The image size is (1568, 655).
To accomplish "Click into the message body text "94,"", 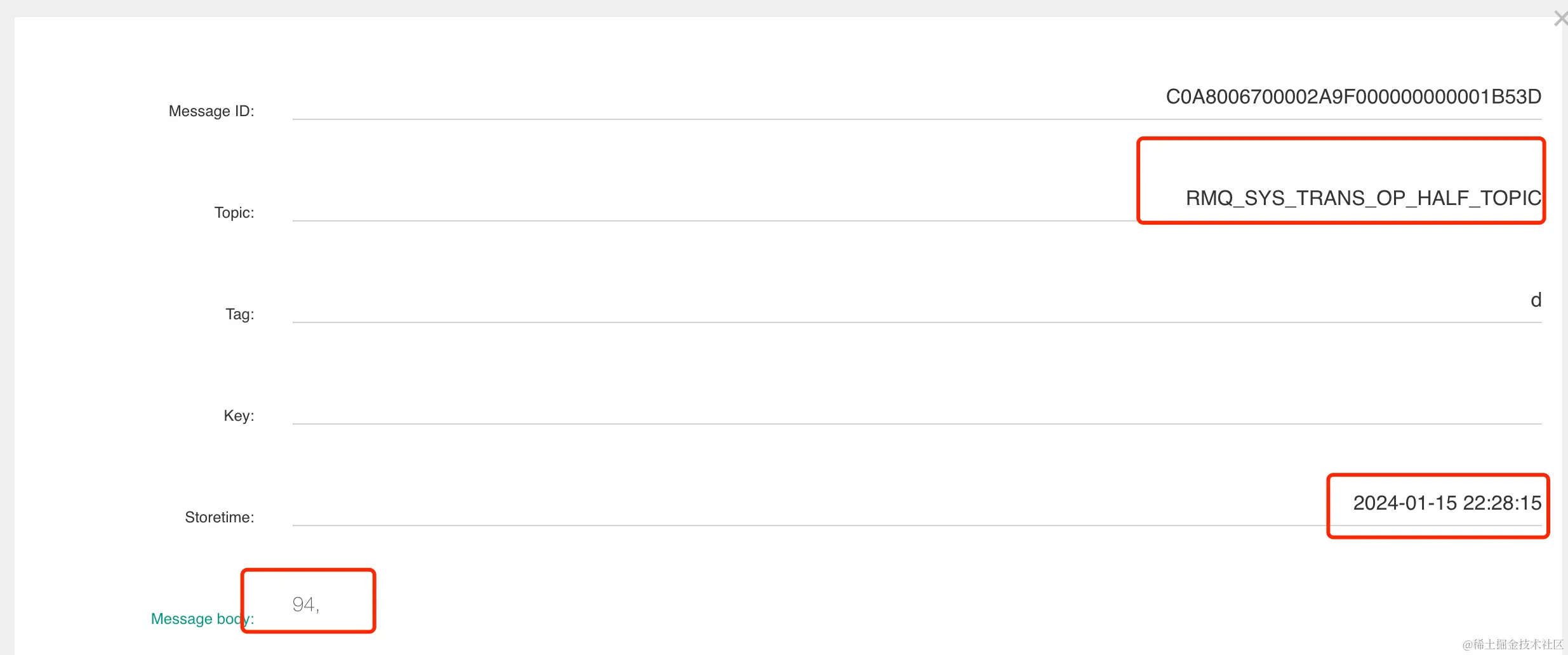I will point(305,605).
